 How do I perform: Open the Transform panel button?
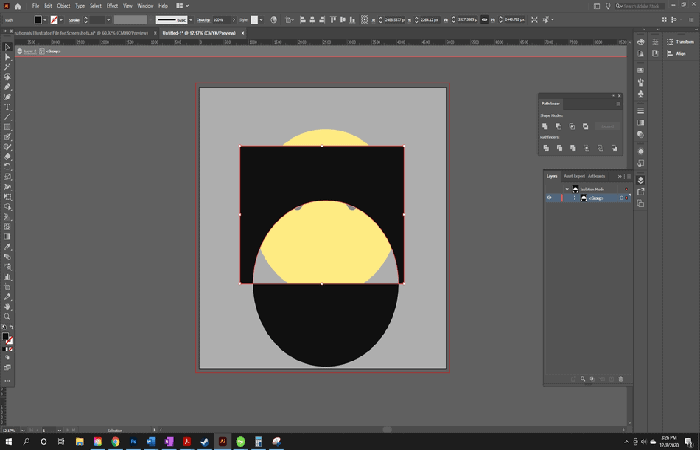[x=680, y=42]
